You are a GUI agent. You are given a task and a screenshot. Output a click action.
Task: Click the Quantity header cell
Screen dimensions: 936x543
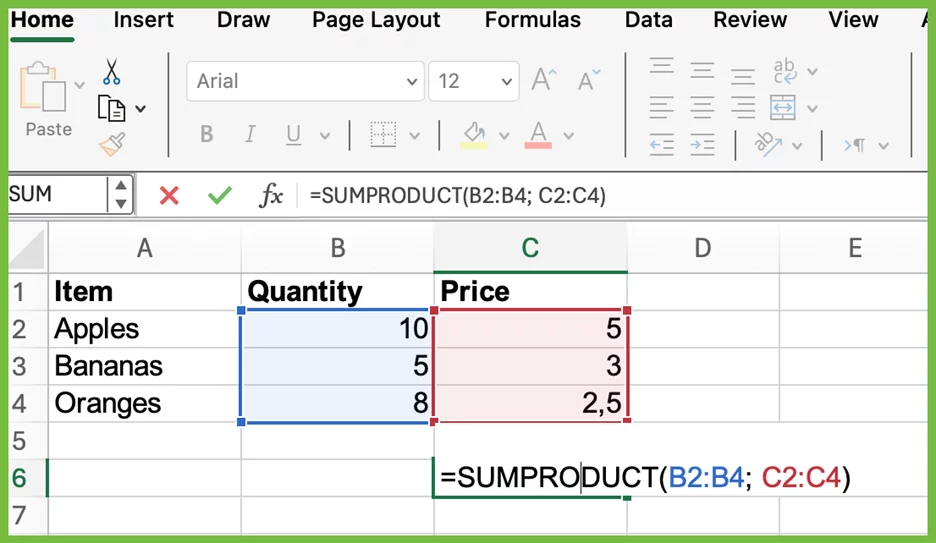click(337, 291)
